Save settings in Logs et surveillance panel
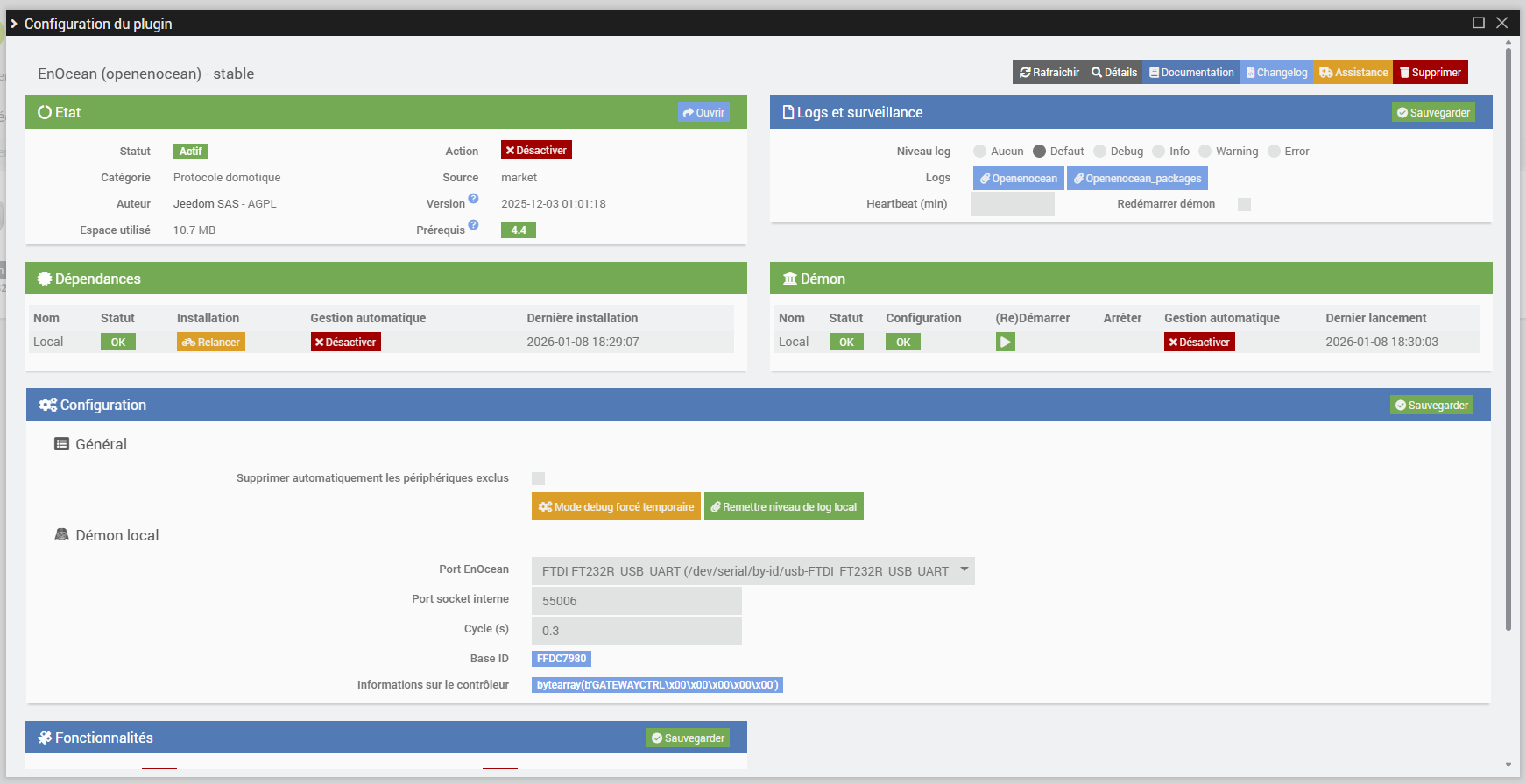This screenshot has height=784, width=1526. 1433,113
